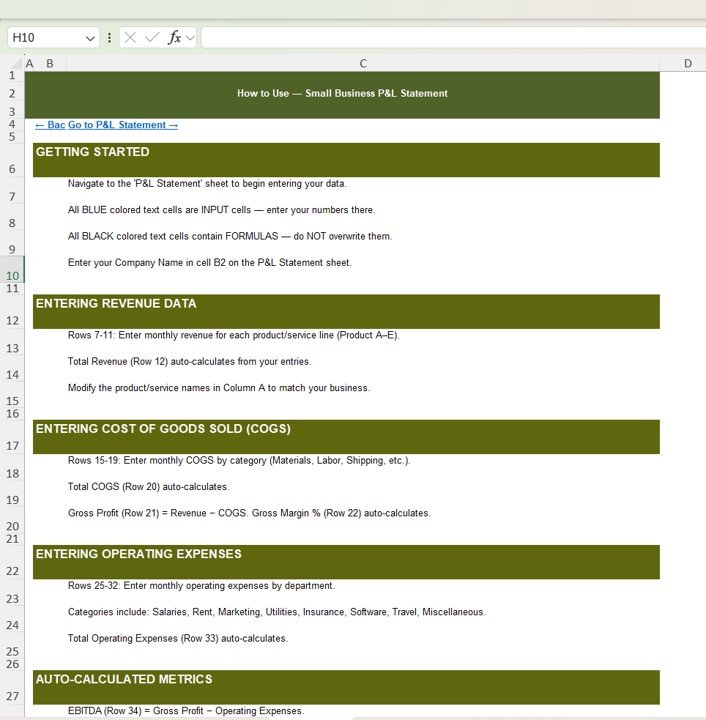Expand the chevron next to the fx icon

(190, 37)
